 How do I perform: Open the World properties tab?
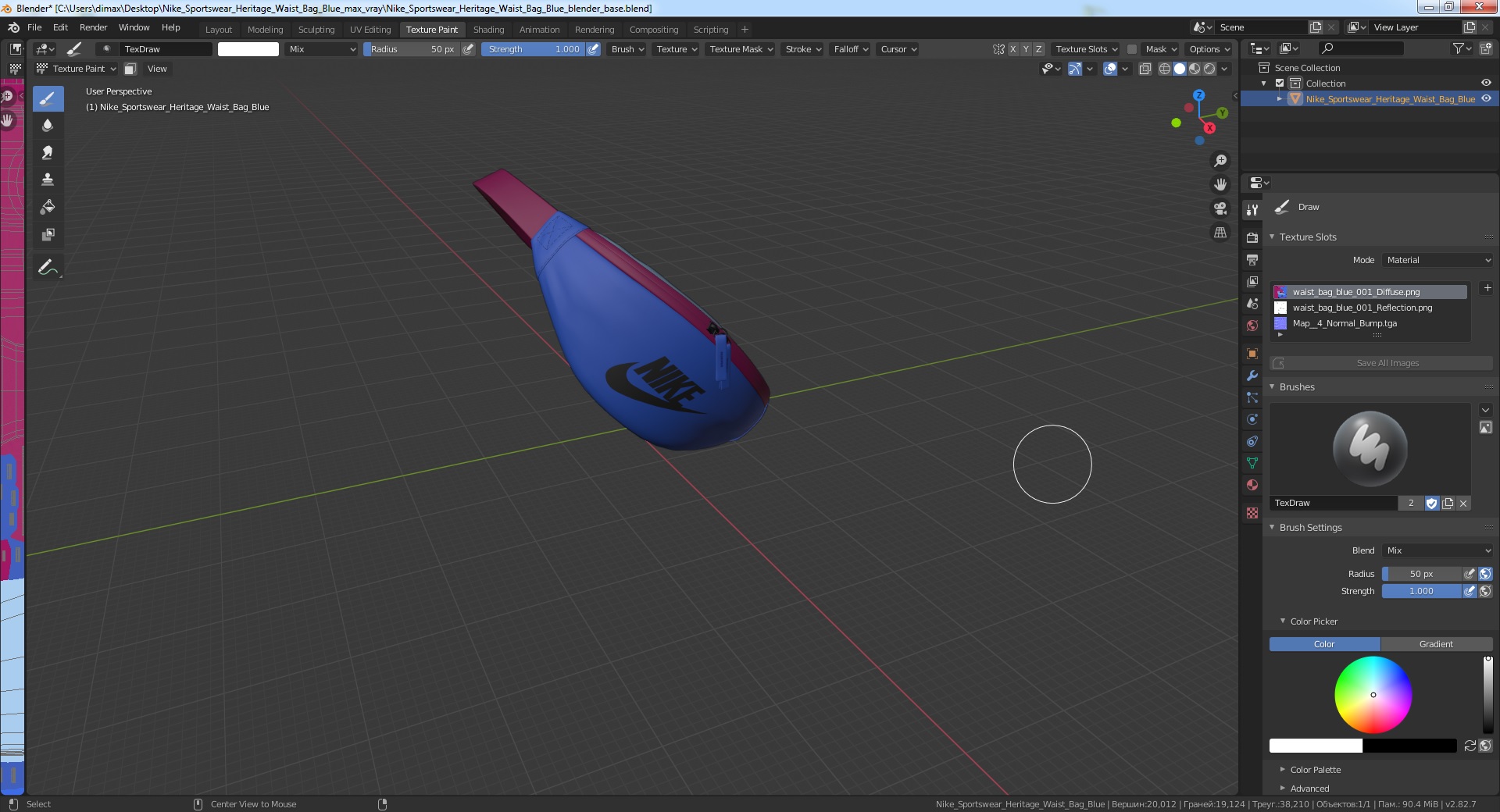tap(1252, 325)
